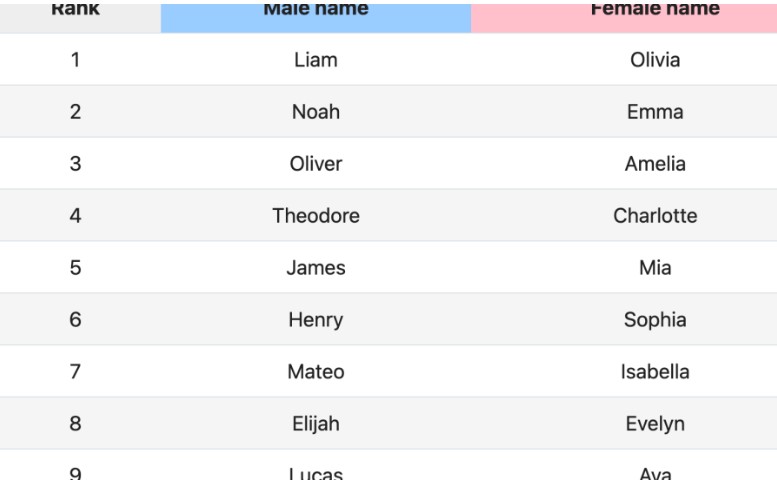The width and height of the screenshot is (777, 500).
Task: Select the name Mateo
Action: [316, 372]
